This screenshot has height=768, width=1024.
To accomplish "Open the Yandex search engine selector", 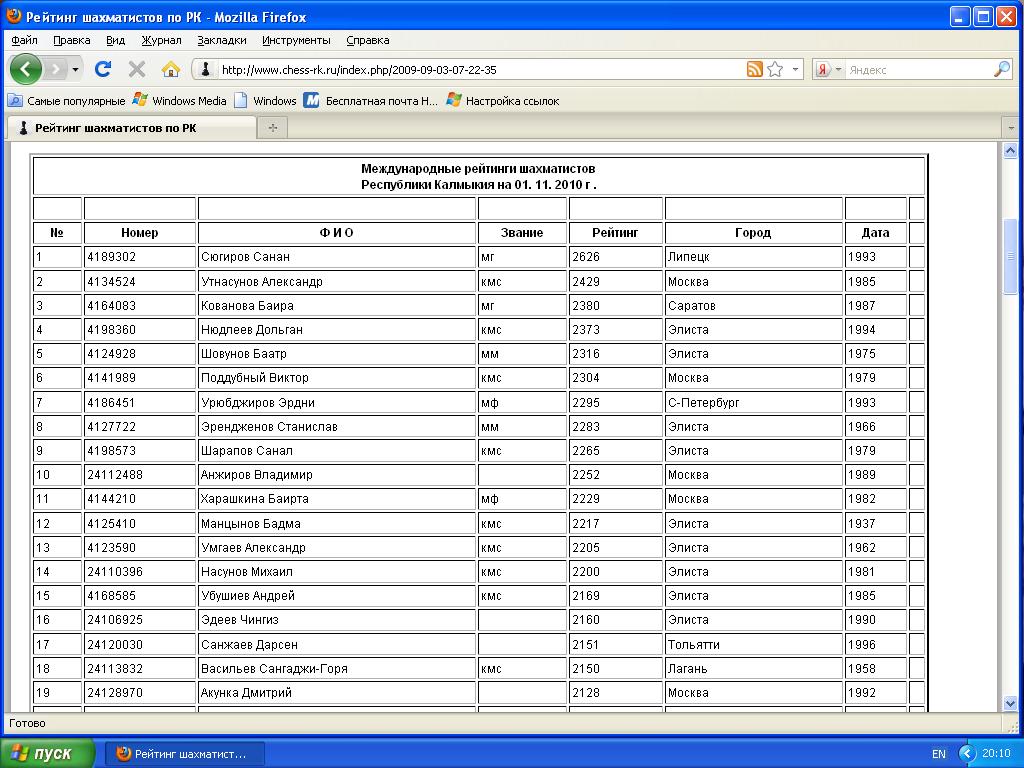I will (828, 69).
